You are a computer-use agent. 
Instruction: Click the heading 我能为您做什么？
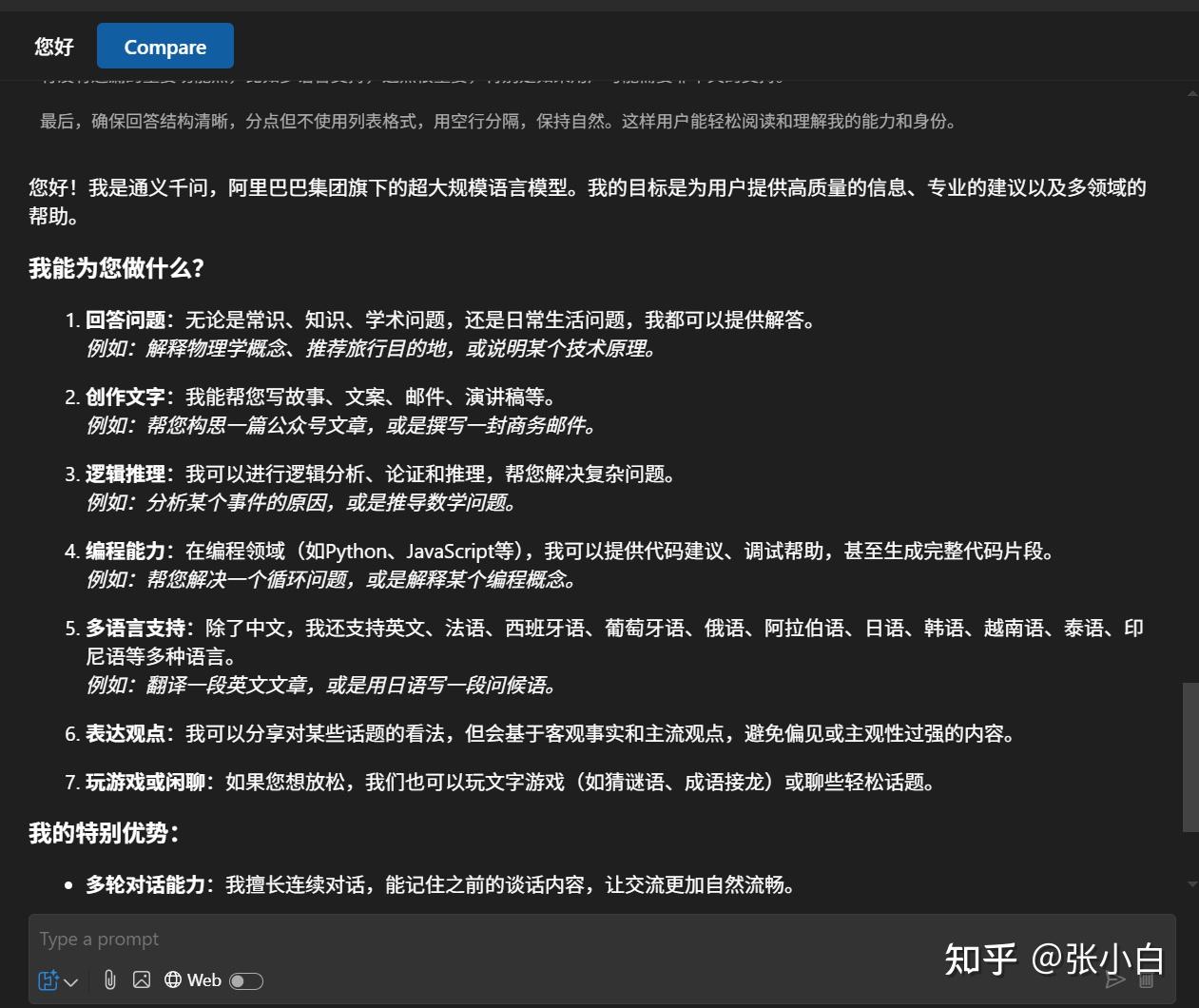point(117,268)
